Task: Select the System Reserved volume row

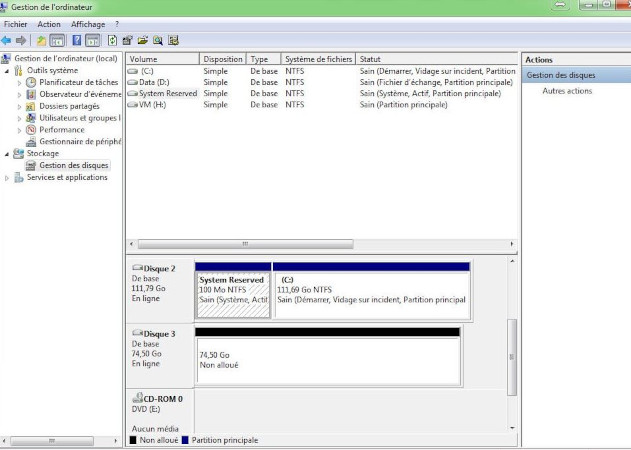Action: (168, 93)
